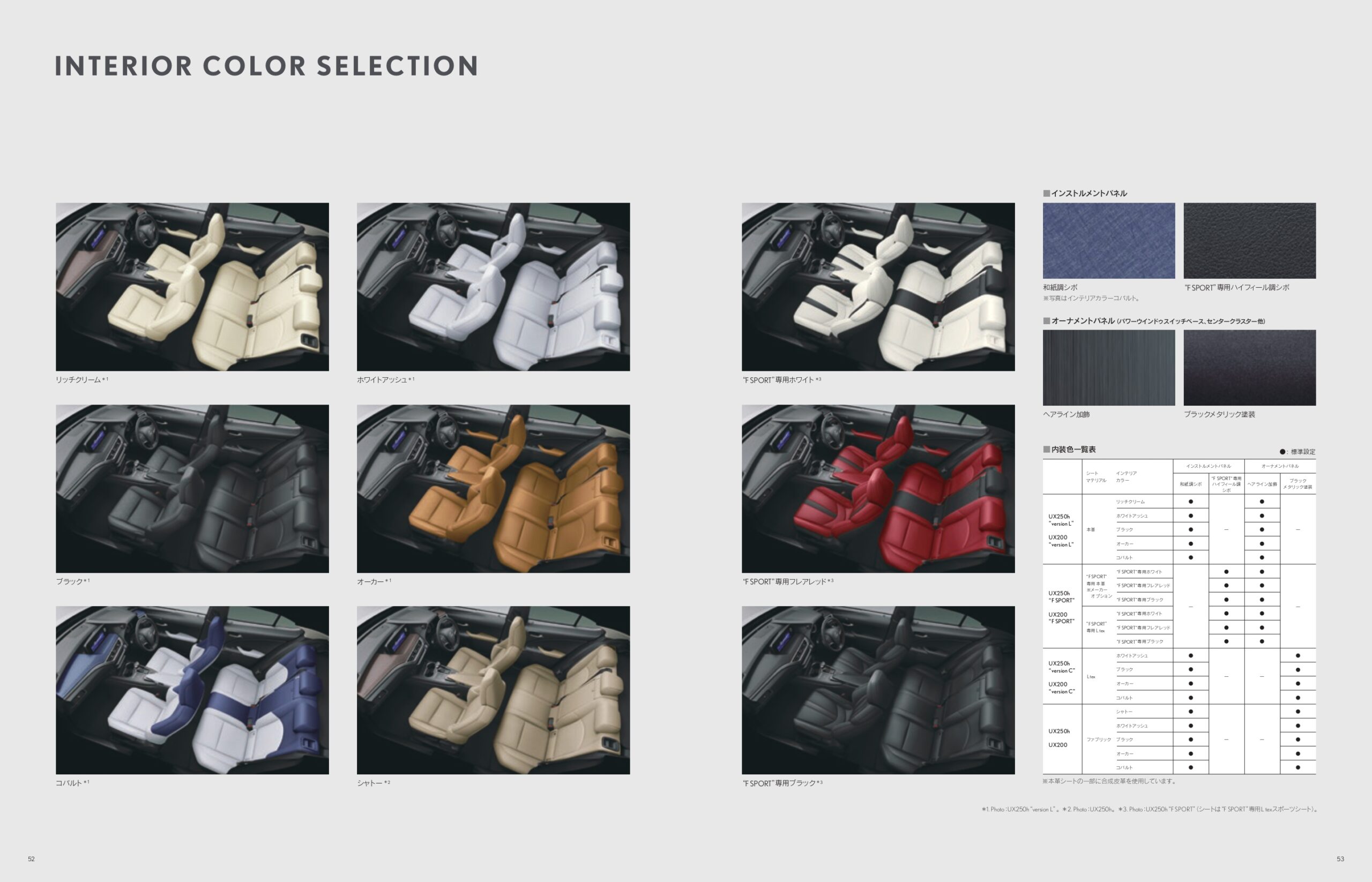Pick the blue 和紙調シボ panel swatch
Image resolution: width=1372 pixels, height=882 pixels.
[1108, 241]
